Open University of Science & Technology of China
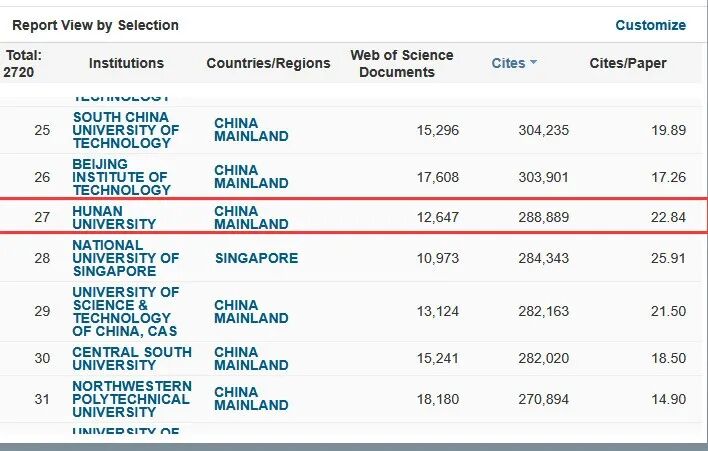The width and height of the screenshot is (708, 451). coord(126,311)
